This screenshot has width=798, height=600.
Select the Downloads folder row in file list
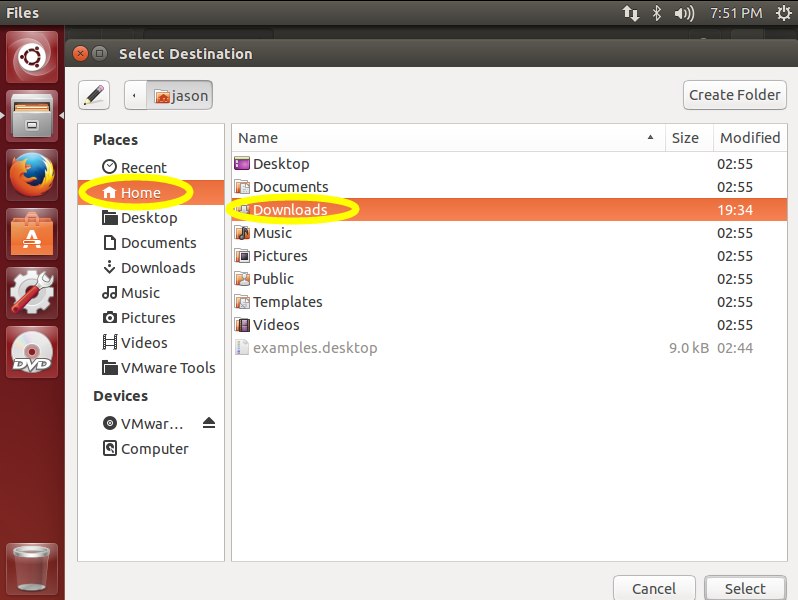(x=509, y=210)
